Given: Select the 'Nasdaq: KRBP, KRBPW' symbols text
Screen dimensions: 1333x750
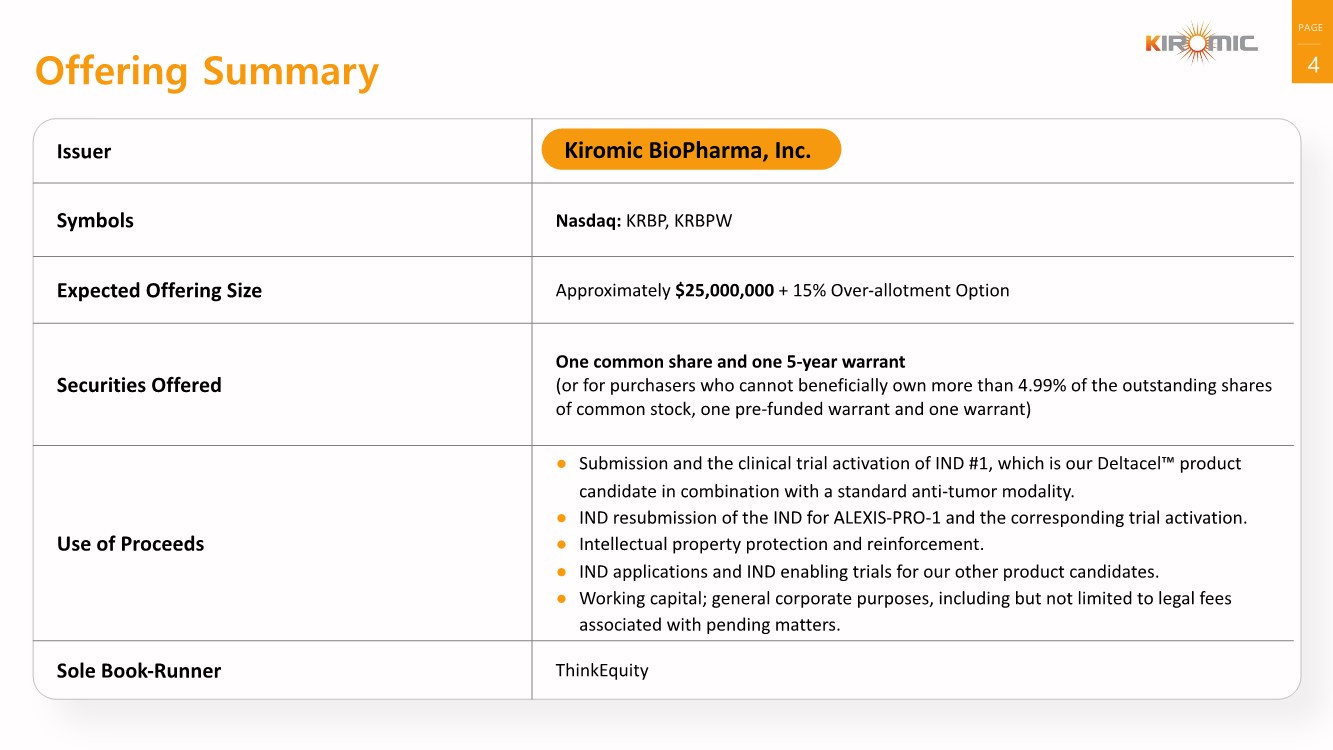Looking at the screenshot, I should [x=644, y=221].
